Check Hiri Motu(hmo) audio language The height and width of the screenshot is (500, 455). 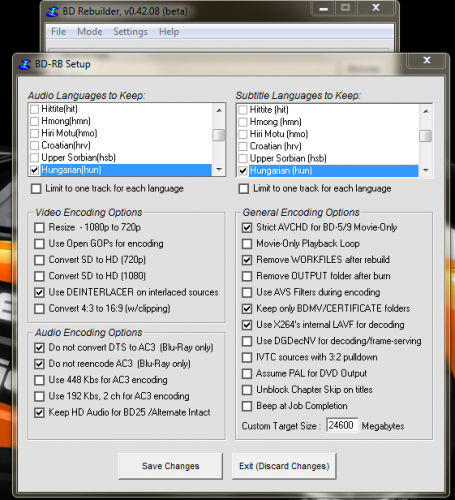pos(34,133)
